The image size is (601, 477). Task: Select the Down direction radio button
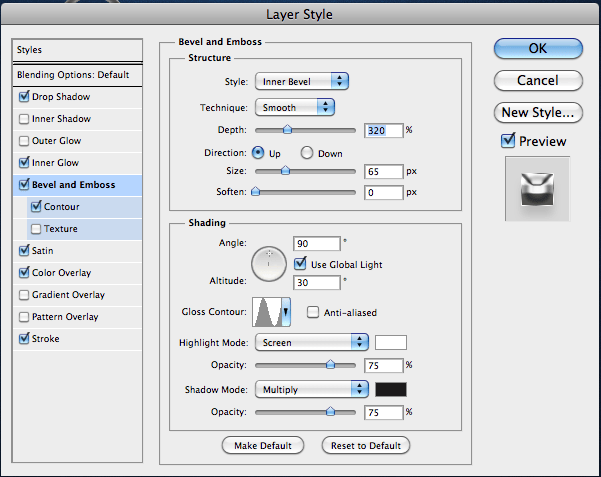point(307,153)
